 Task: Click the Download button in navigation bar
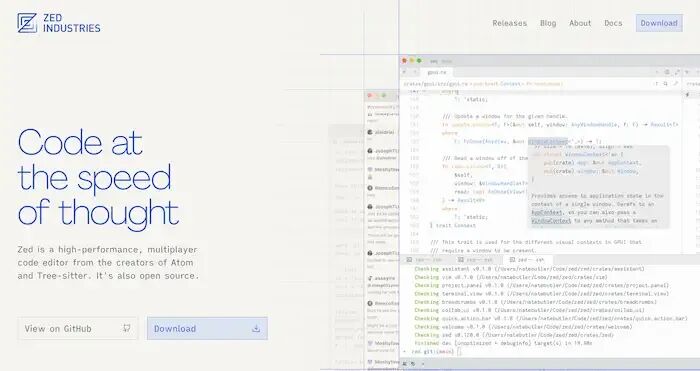[659, 23]
